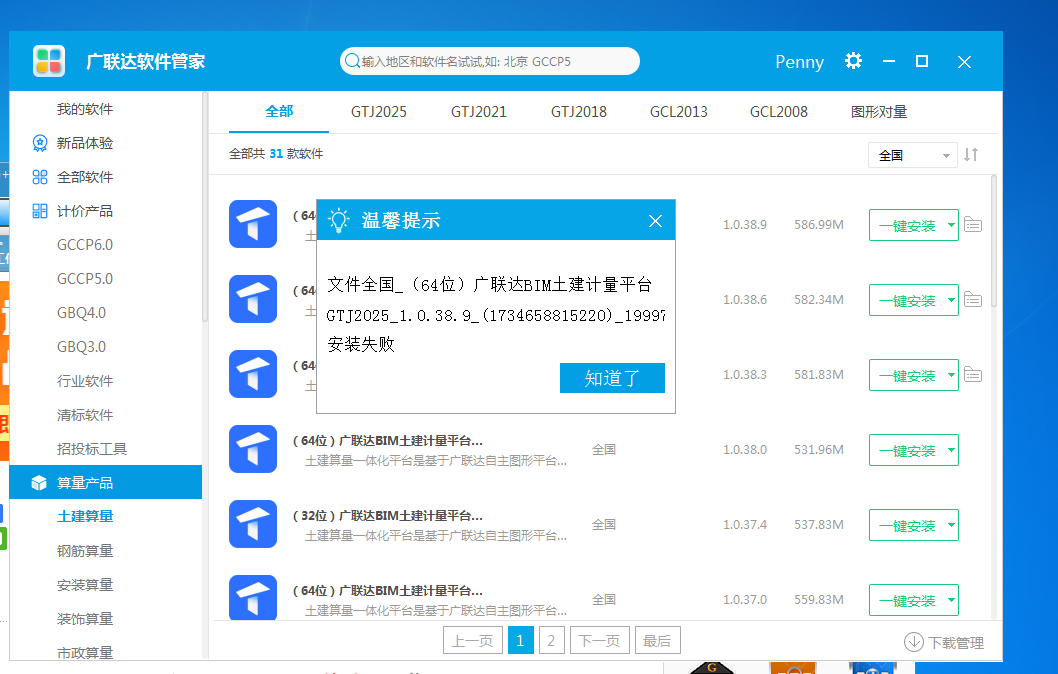Click app icon of version 1.0.38.6 row

253,299
